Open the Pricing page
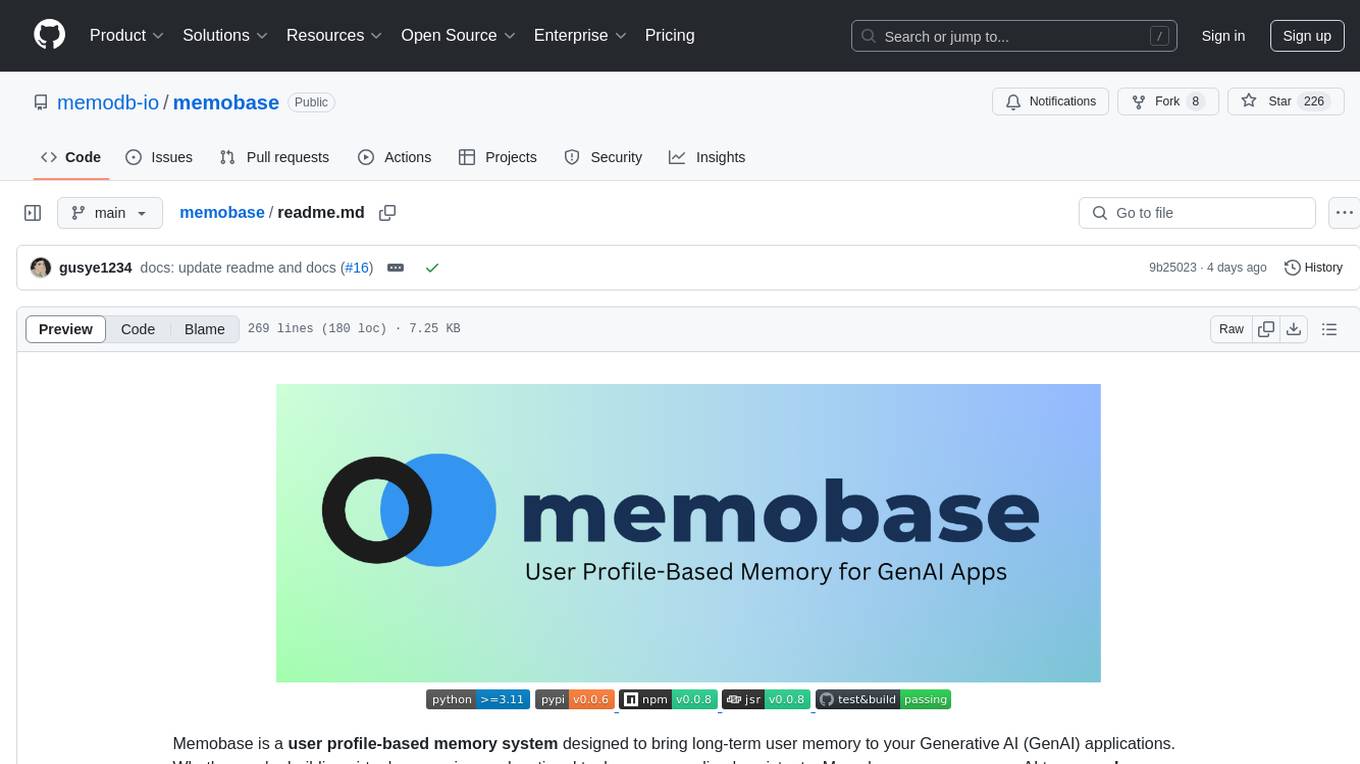This screenshot has height=764, width=1360. point(670,35)
